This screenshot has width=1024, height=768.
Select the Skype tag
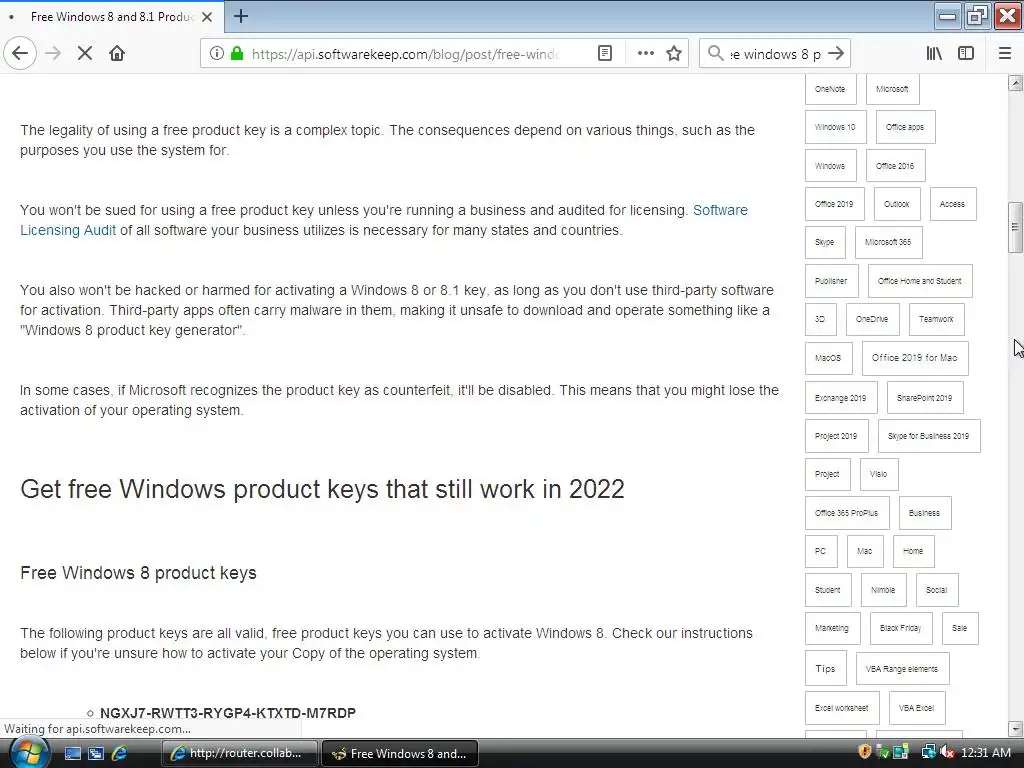[x=825, y=242]
